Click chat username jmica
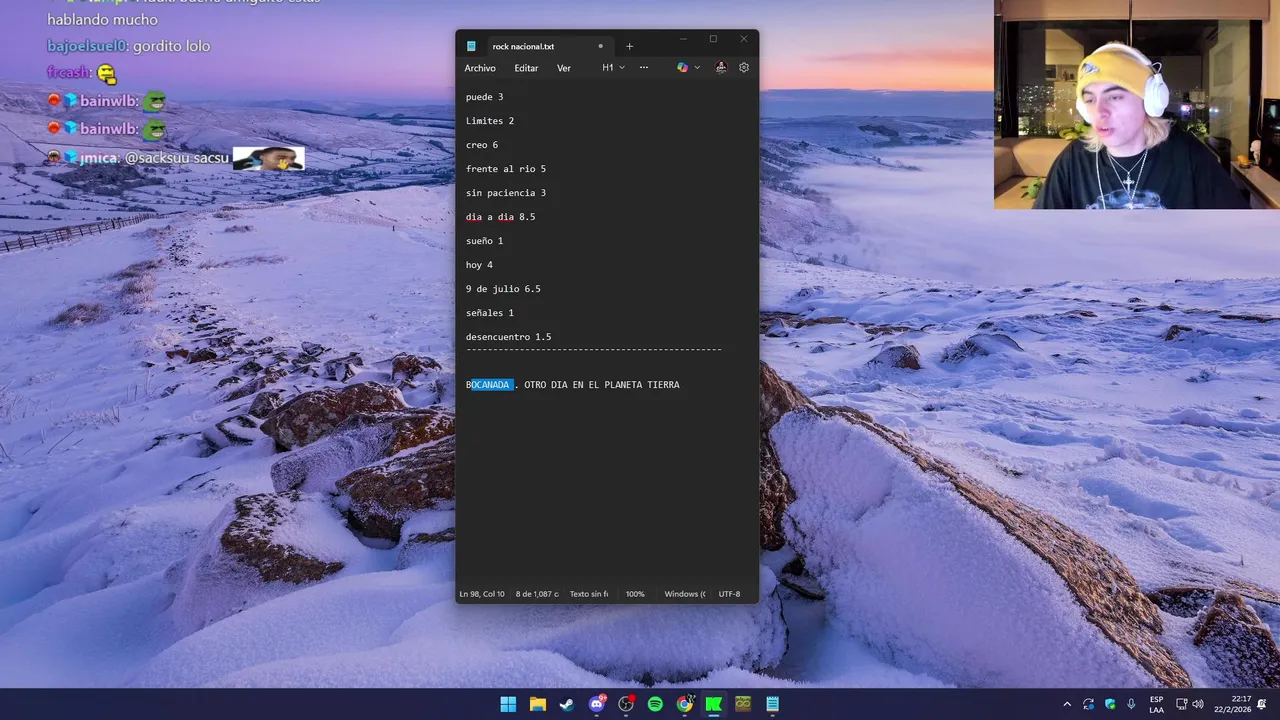Screen dimensions: 1280x720 [98, 158]
